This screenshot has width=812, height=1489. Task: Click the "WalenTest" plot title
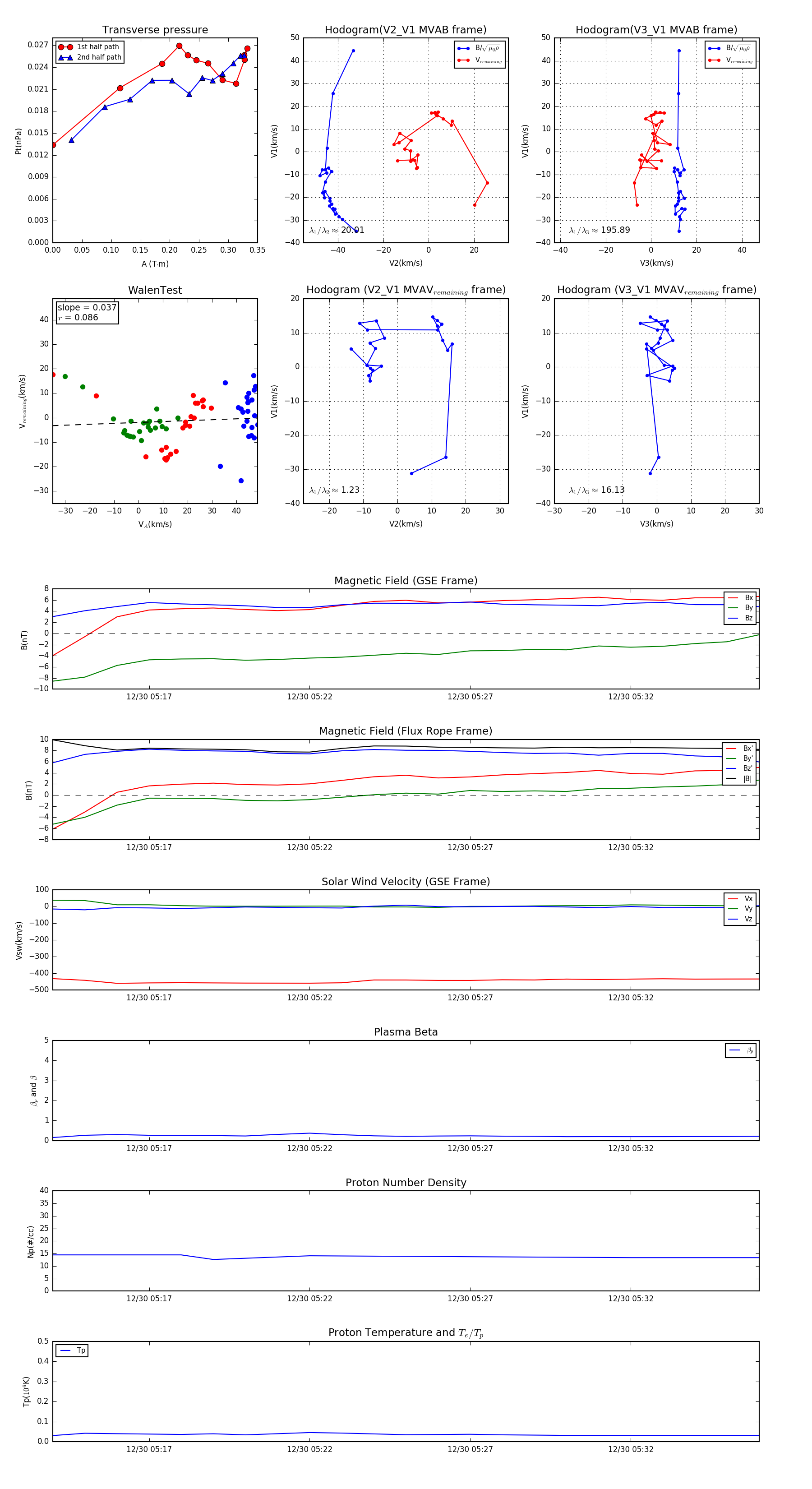tap(155, 290)
